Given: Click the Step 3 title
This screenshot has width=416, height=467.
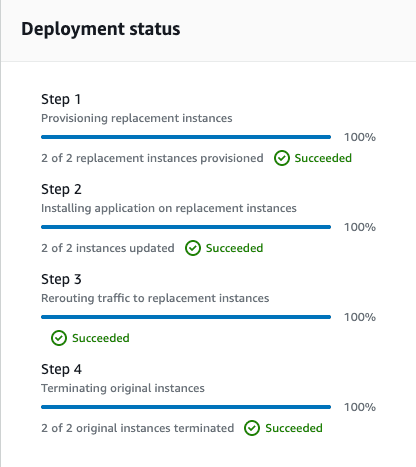Looking at the screenshot, I should pos(61,279).
